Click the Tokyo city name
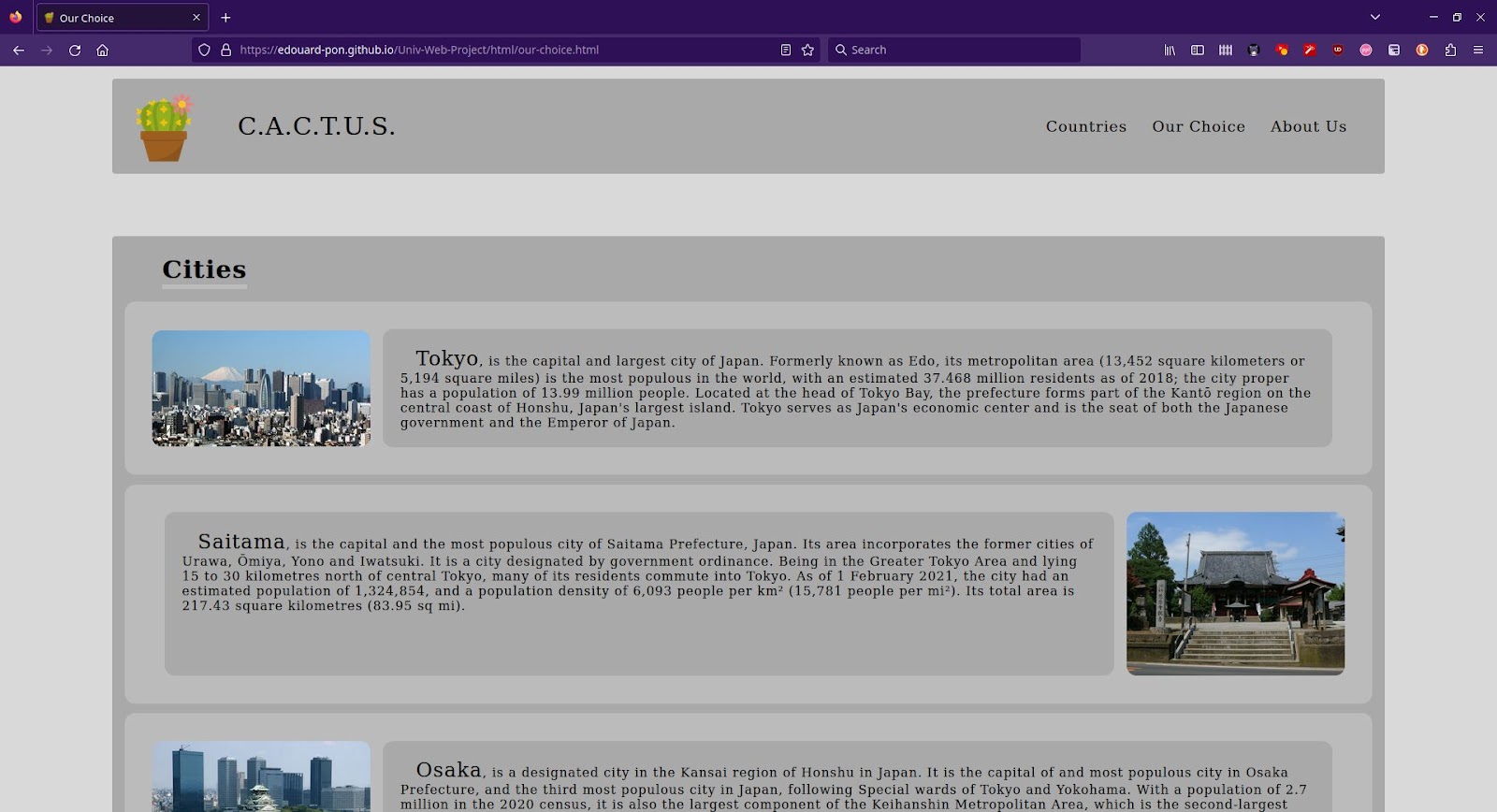1497x812 pixels. pos(447,358)
